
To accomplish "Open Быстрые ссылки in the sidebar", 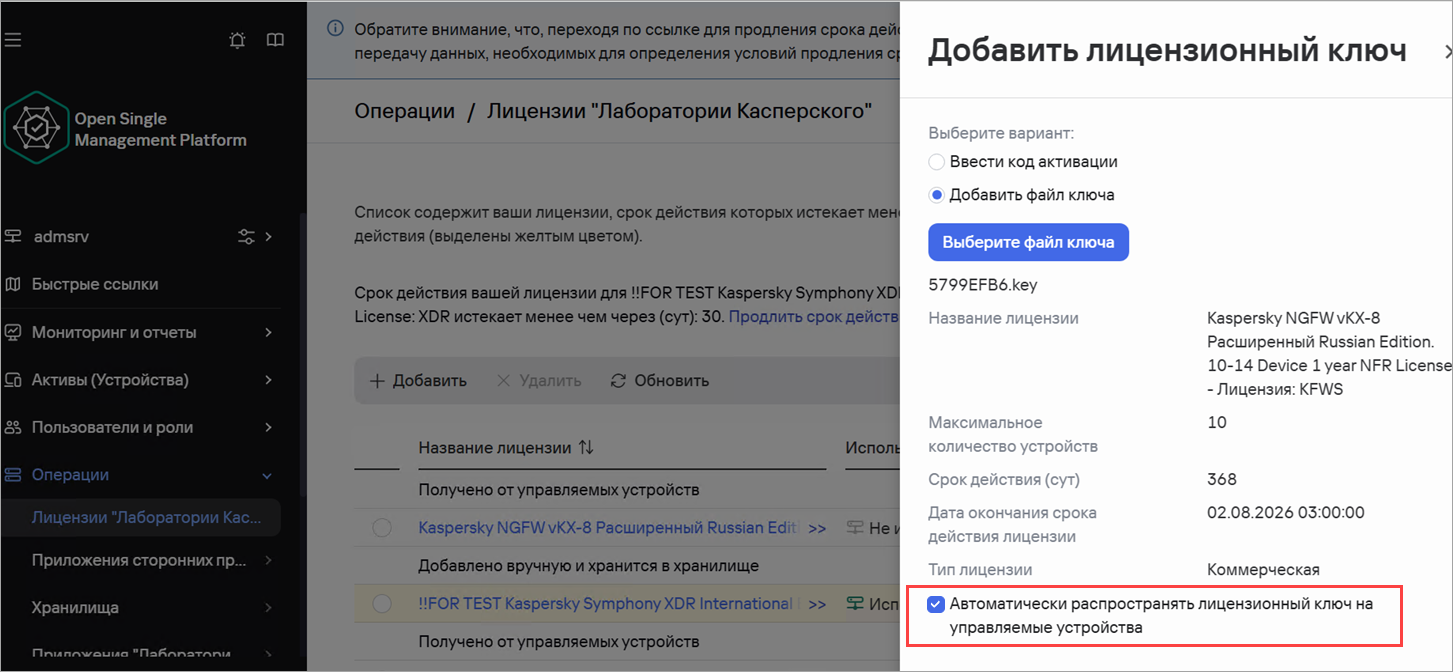I will click(x=95, y=284).
